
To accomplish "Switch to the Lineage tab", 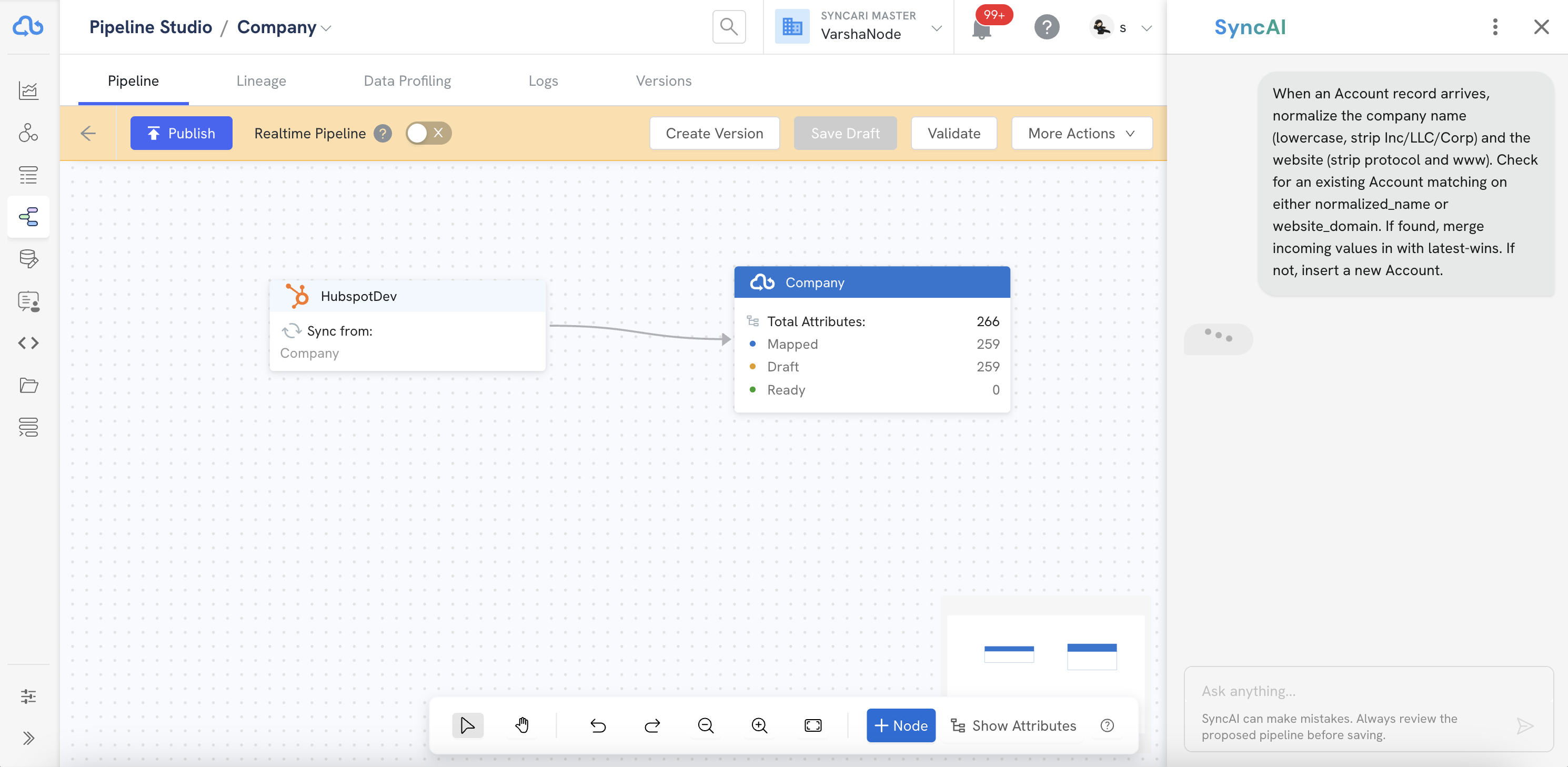I will tap(260, 81).
